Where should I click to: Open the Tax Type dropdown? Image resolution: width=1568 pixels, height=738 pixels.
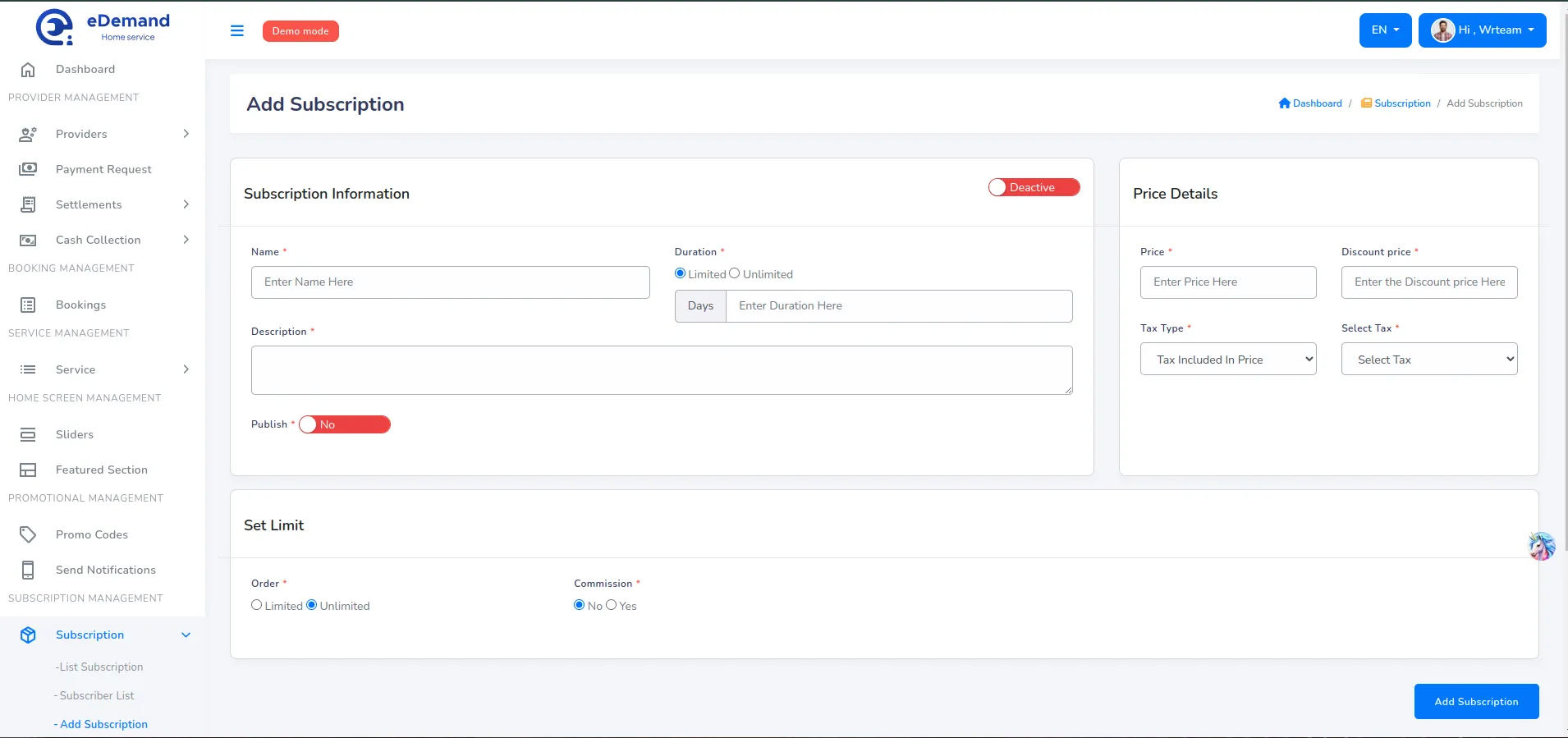[x=1227, y=360]
